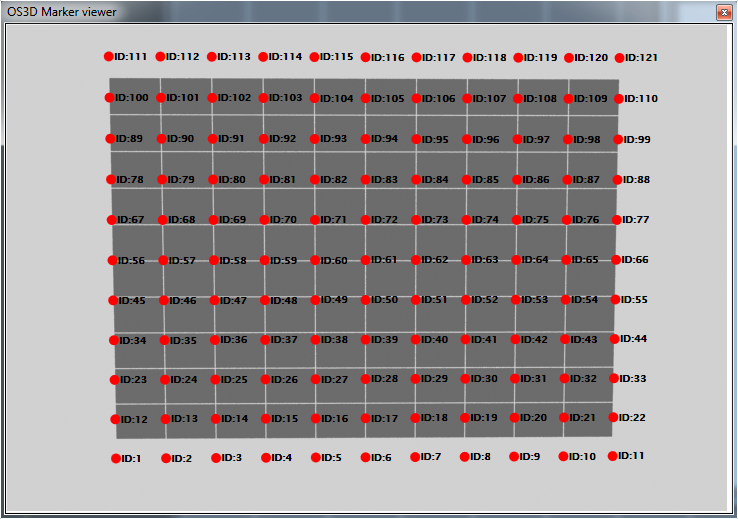
Task: Click marker ID:77
Action: point(617,220)
